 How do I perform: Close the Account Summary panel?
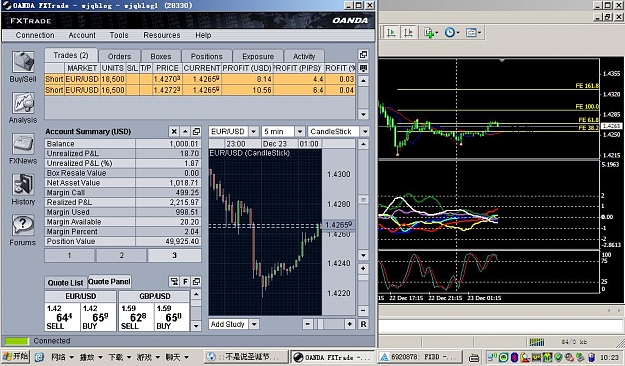point(174,132)
